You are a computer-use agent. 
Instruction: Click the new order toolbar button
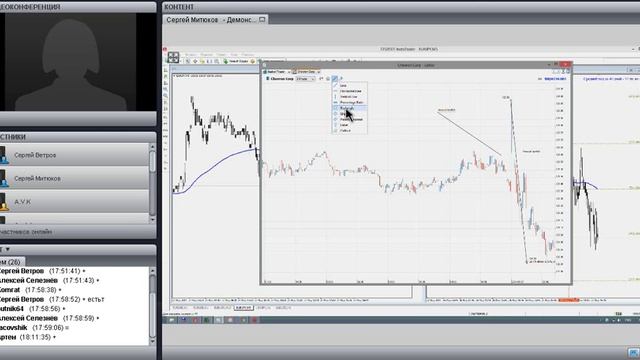(x=237, y=61)
